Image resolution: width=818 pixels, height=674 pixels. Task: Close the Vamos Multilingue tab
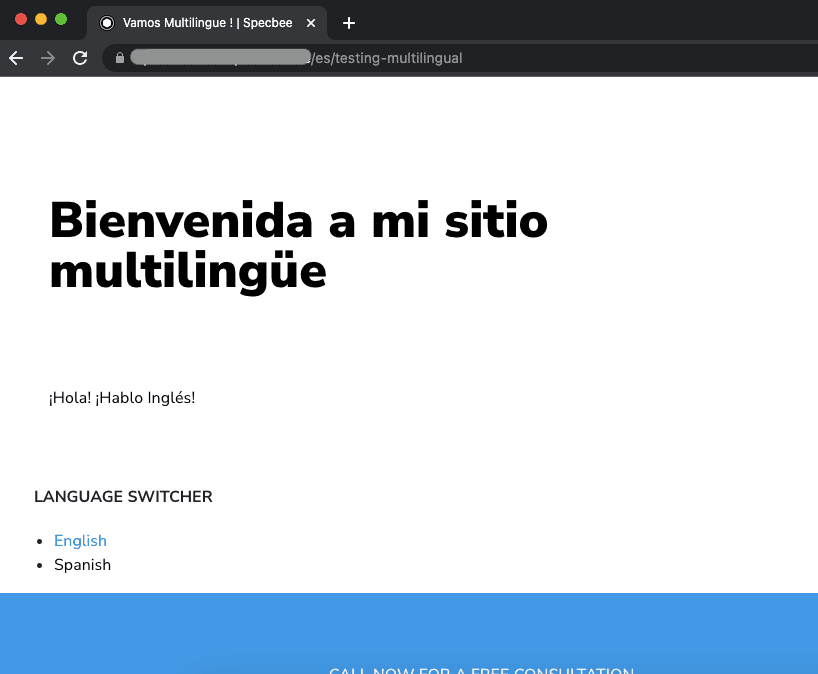click(x=311, y=23)
